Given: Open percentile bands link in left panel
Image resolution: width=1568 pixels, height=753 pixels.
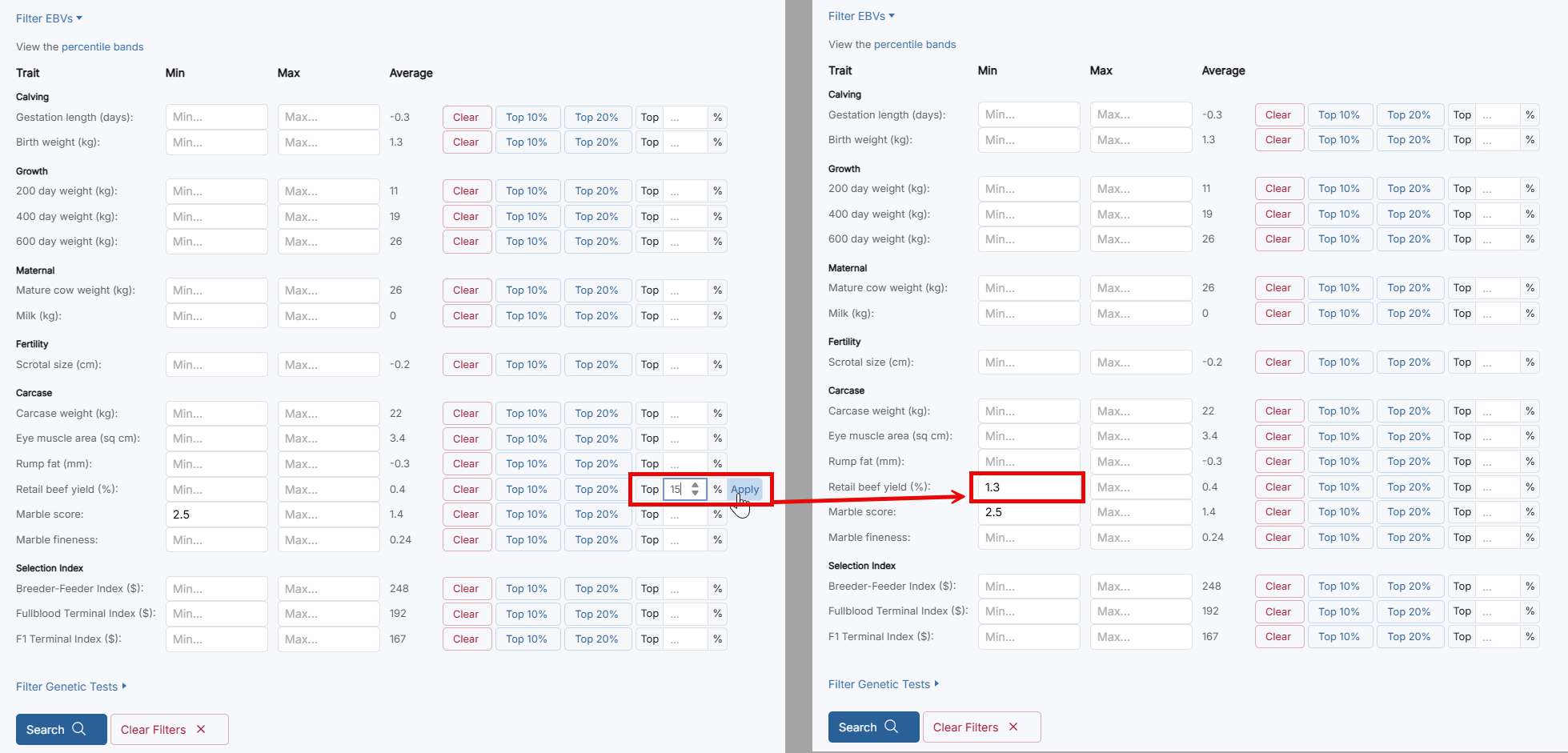Looking at the screenshot, I should [102, 47].
